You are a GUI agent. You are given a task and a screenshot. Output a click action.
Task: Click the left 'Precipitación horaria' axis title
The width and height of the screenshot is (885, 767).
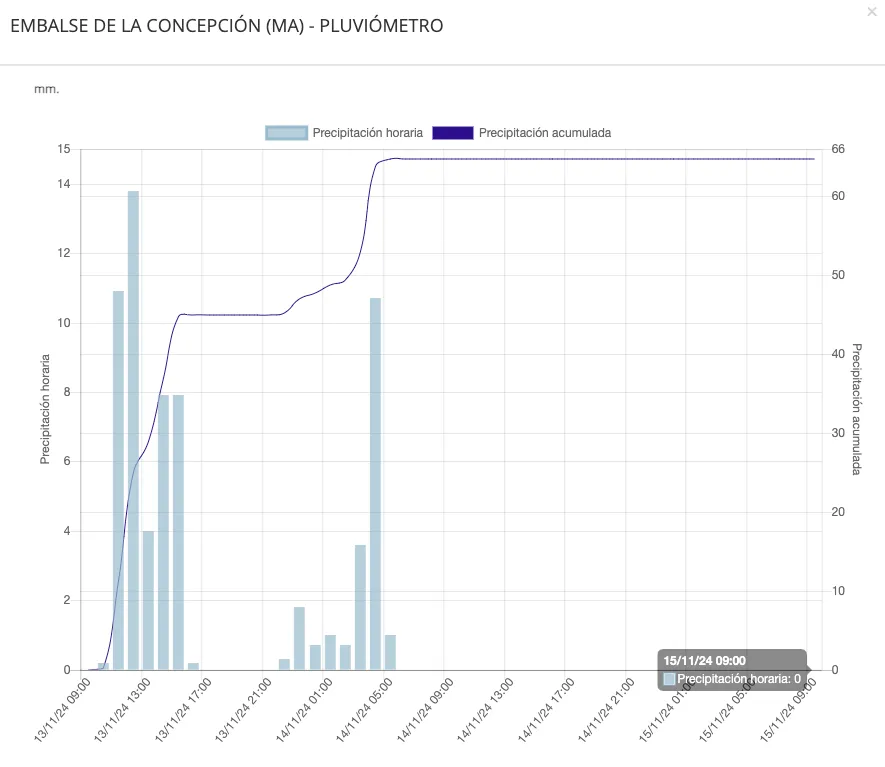[x=45, y=409]
